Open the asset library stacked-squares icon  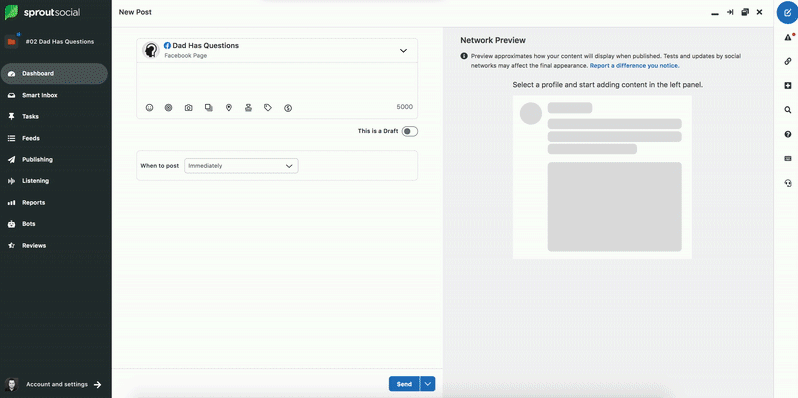pos(209,108)
